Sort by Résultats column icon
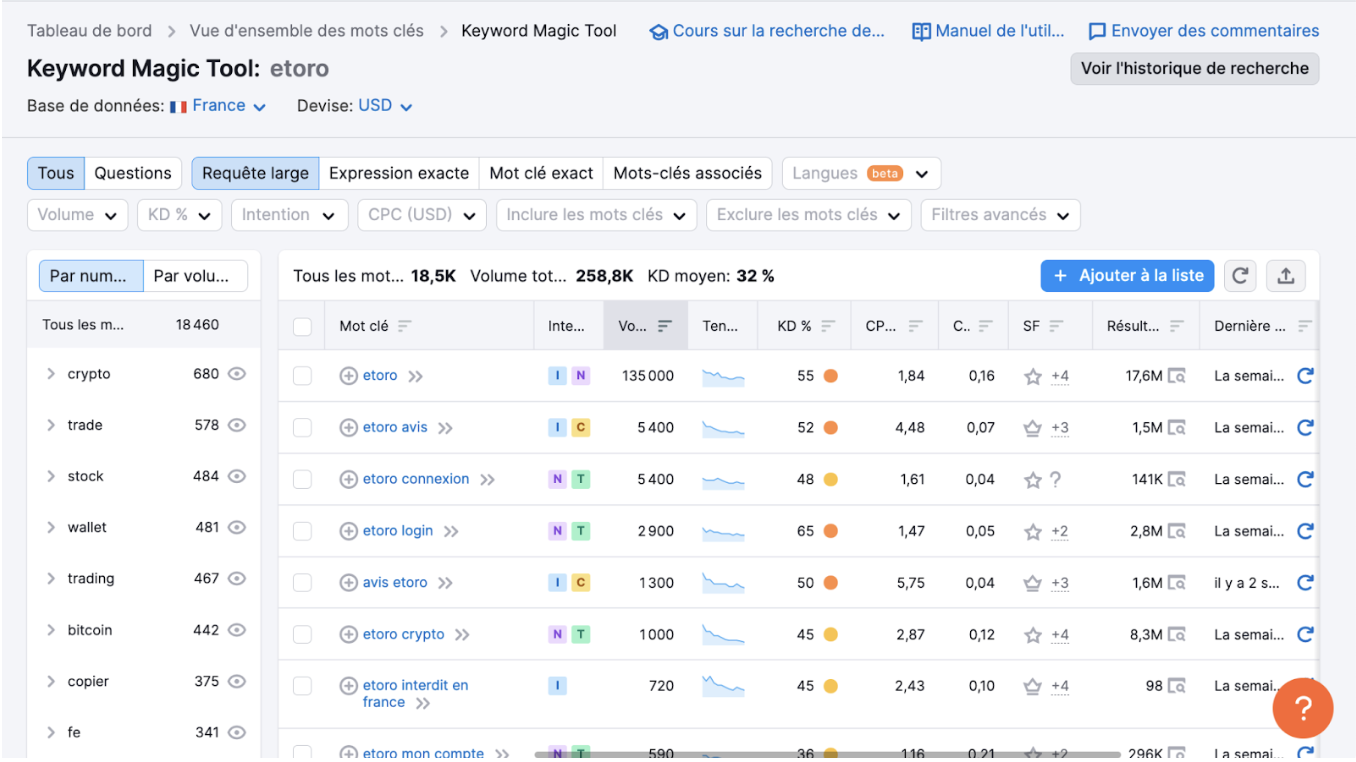1356x762 pixels. click(1176, 326)
